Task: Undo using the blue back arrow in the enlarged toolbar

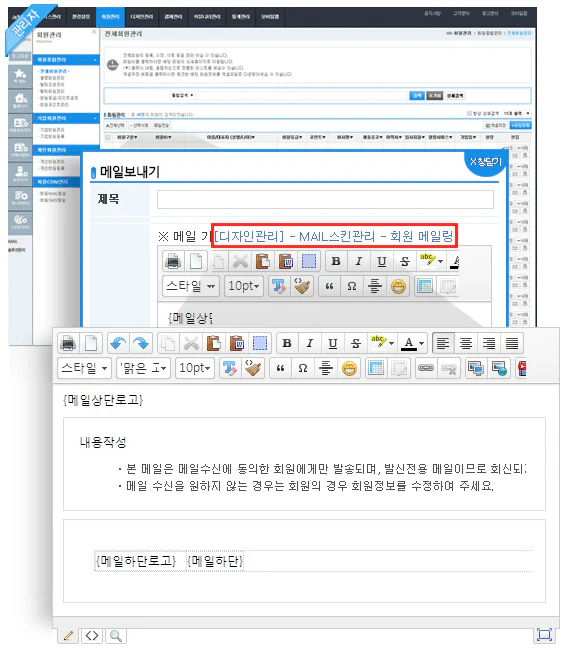Action: pyautogui.click(x=118, y=343)
